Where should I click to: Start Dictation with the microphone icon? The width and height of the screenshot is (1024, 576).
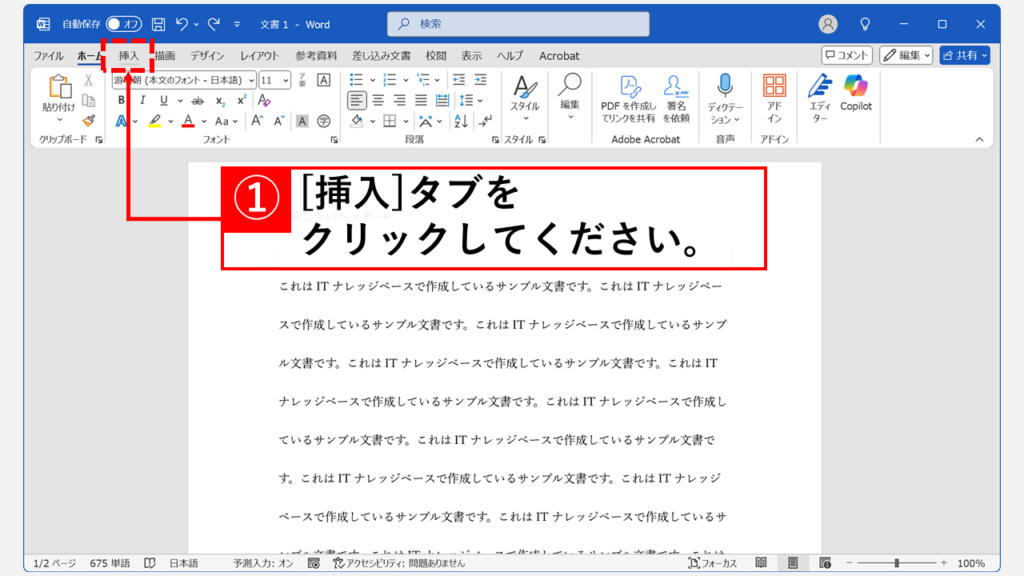pos(725,97)
